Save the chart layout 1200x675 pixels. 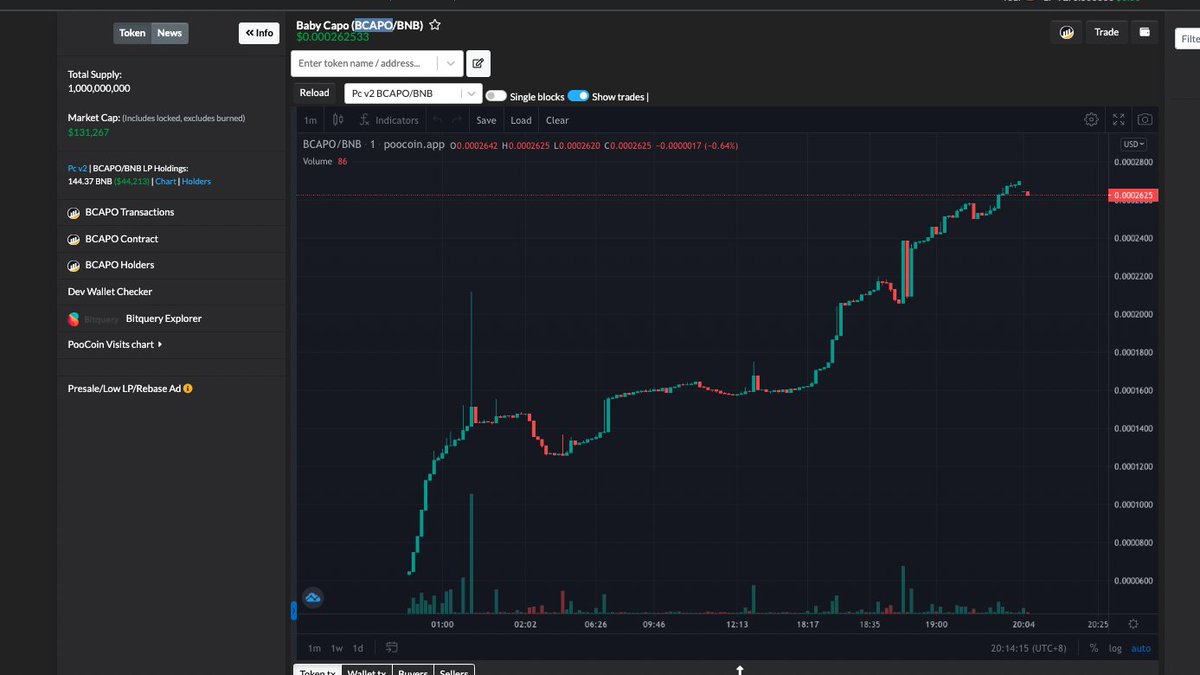click(x=486, y=120)
